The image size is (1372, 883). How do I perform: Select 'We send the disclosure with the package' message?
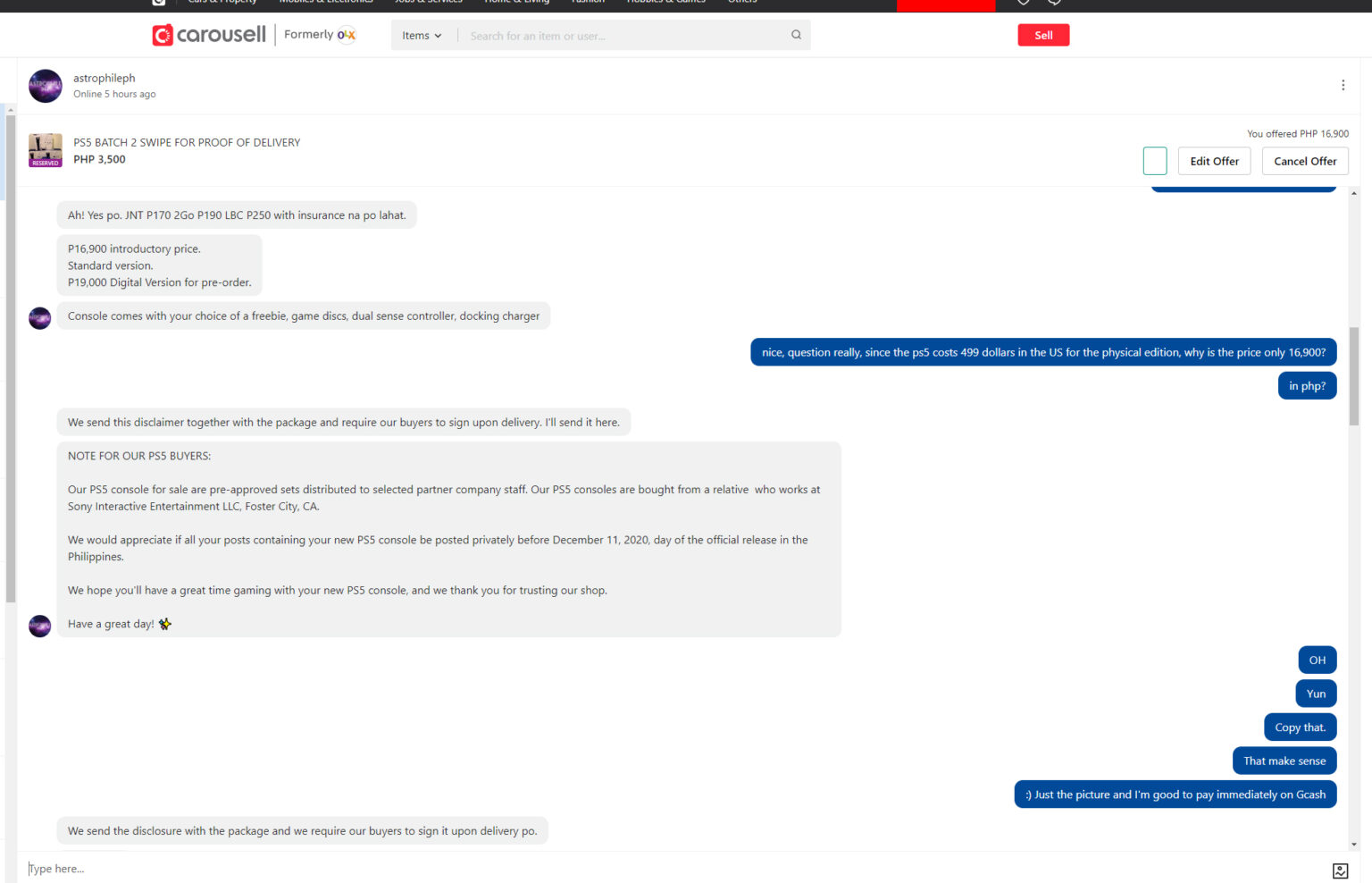pyautogui.click(x=303, y=831)
